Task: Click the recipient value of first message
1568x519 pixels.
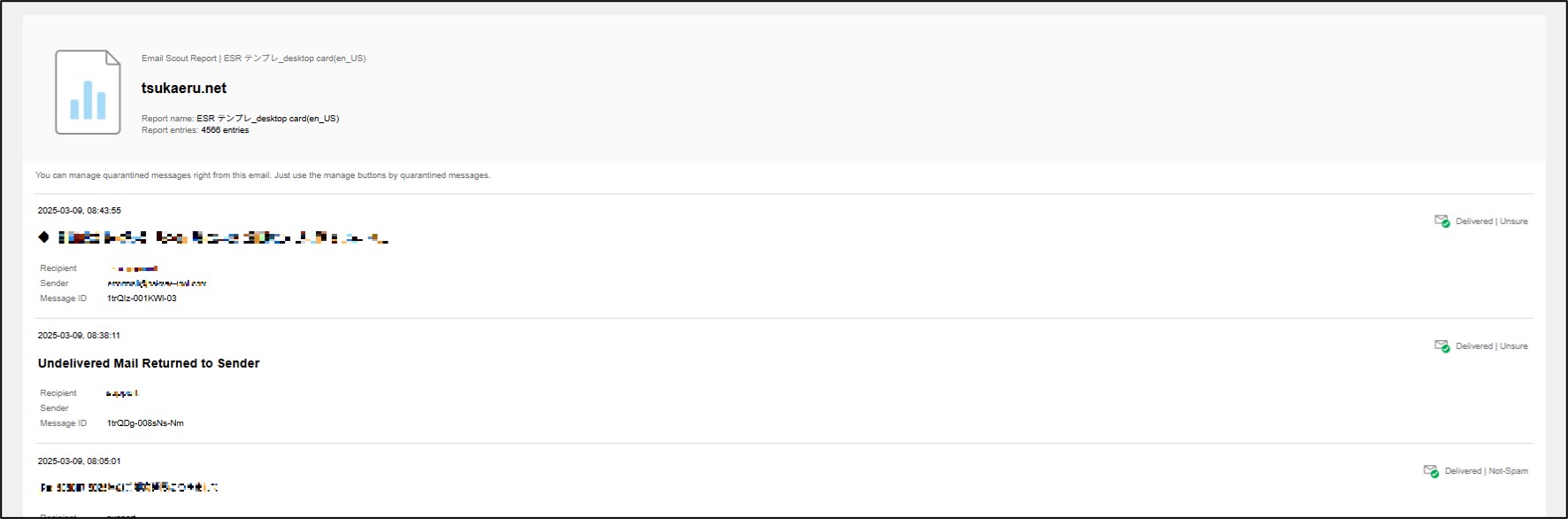Action: 133,268
